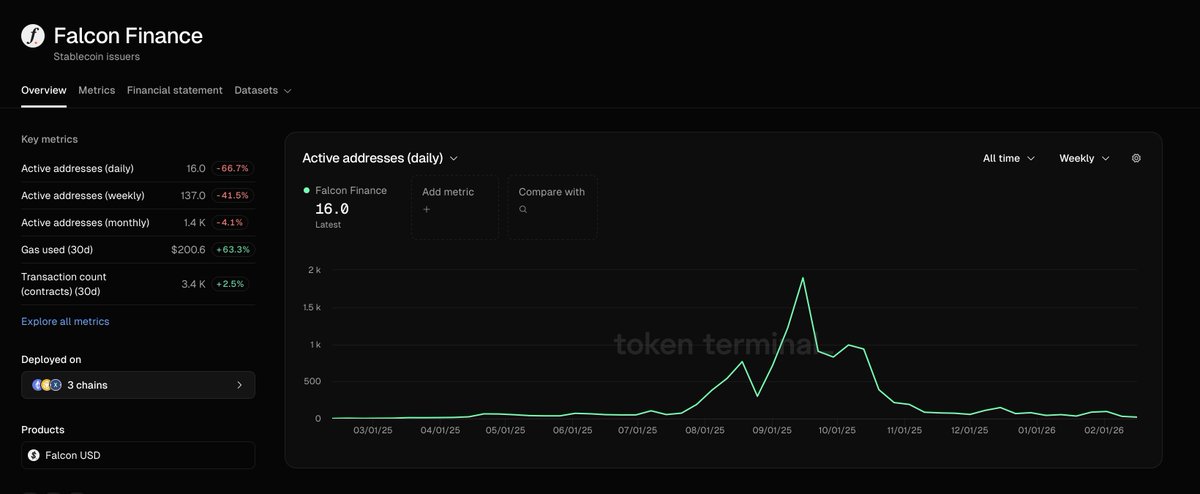Click the 02/01/26 x-axis label
Image resolution: width=1200 pixels, height=494 pixels.
(1103, 430)
